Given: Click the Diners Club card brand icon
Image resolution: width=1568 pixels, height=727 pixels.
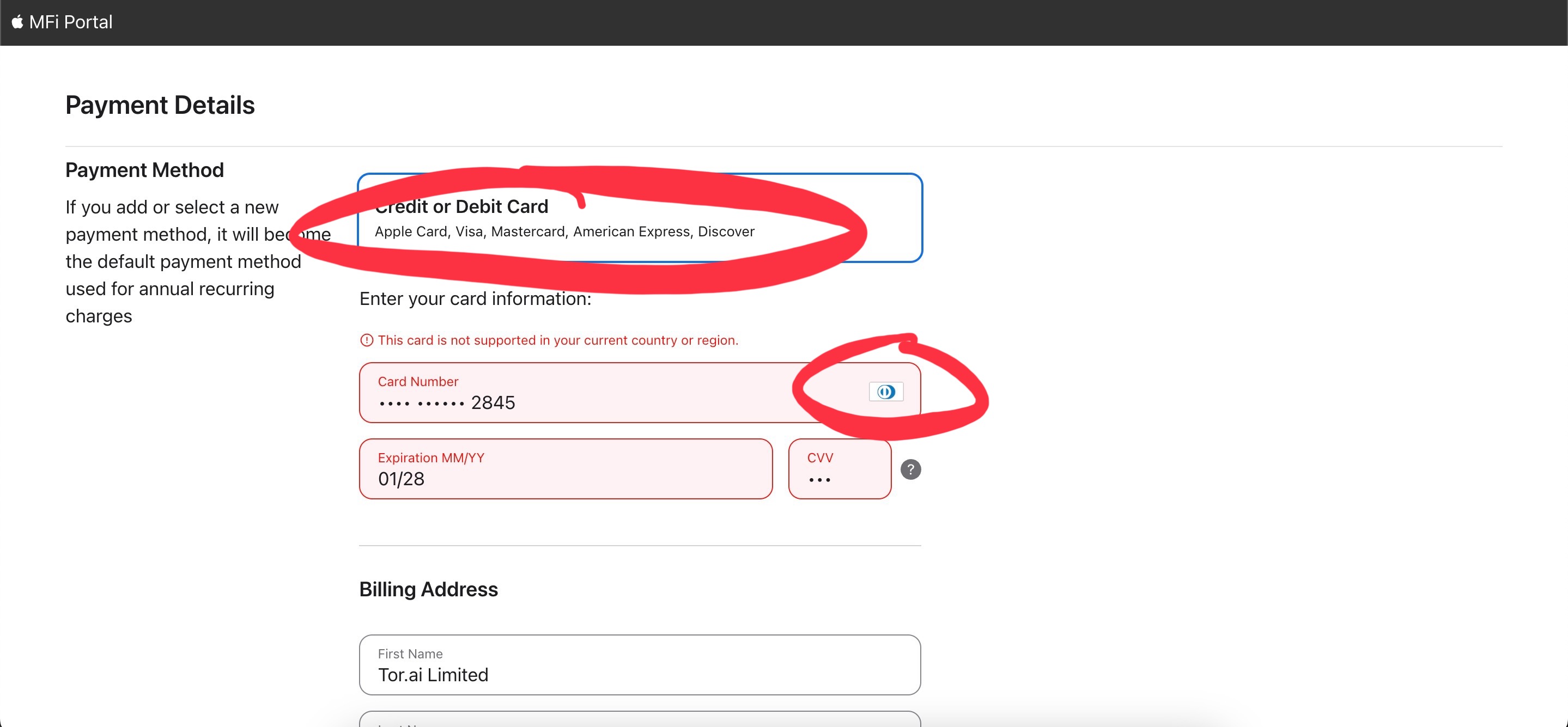Looking at the screenshot, I should 886,392.
